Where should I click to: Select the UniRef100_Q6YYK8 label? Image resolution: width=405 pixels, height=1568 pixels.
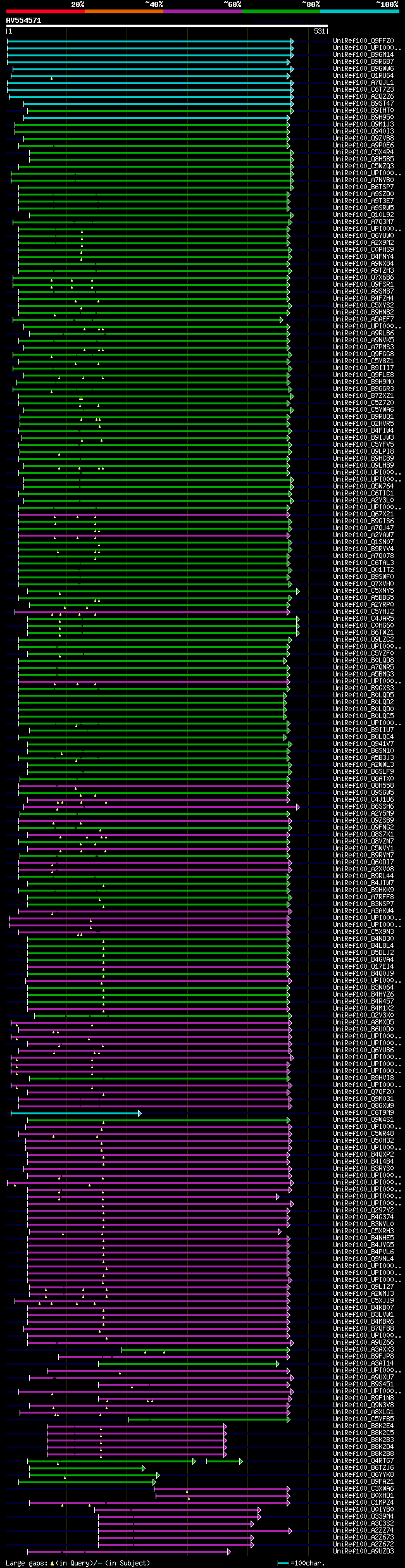tap(363, 1475)
